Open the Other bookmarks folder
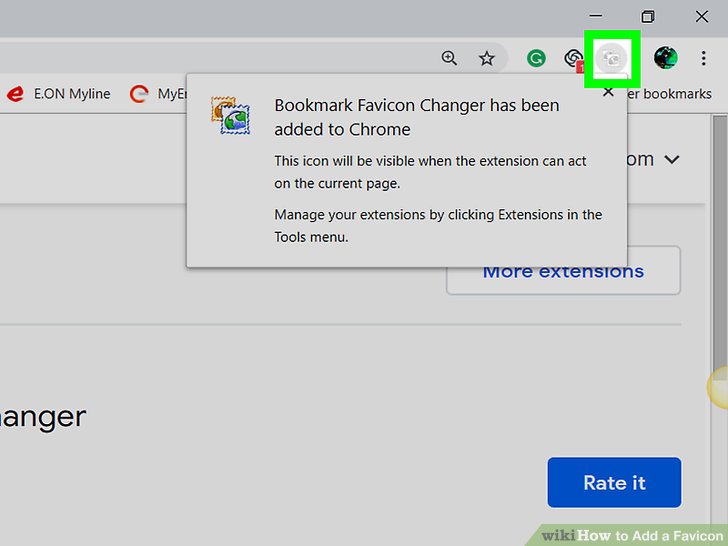Screen dimensions: 728x546 pos(670,94)
